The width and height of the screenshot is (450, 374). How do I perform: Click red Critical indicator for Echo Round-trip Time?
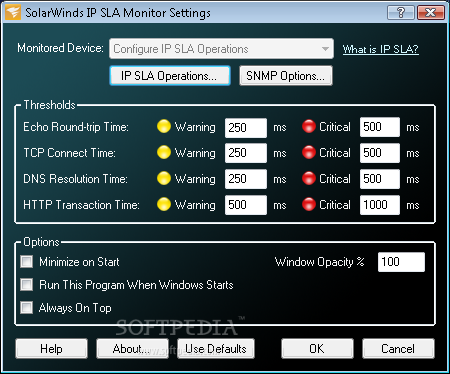click(309, 126)
